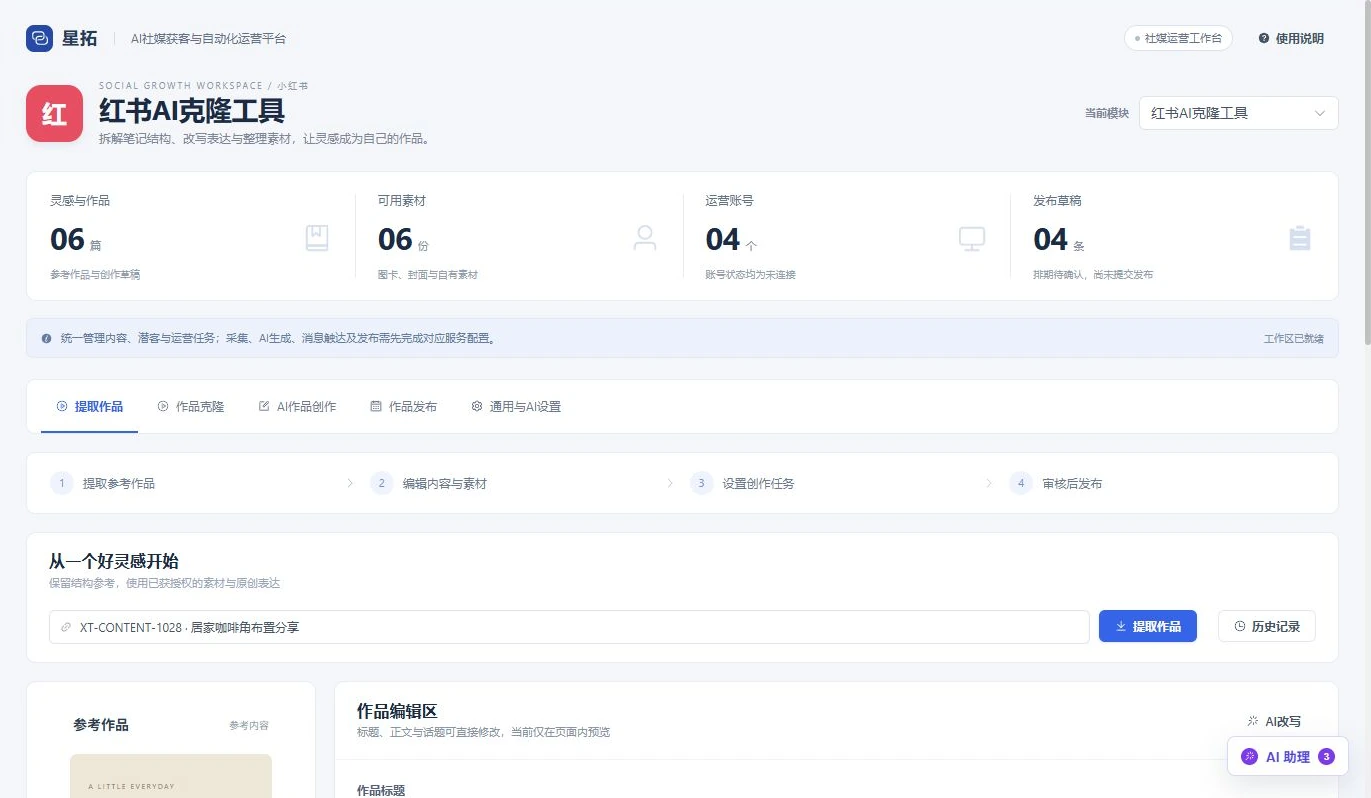1371x798 pixels.
Task: Click the 星拓 logo icon
Action: [x=39, y=38]
